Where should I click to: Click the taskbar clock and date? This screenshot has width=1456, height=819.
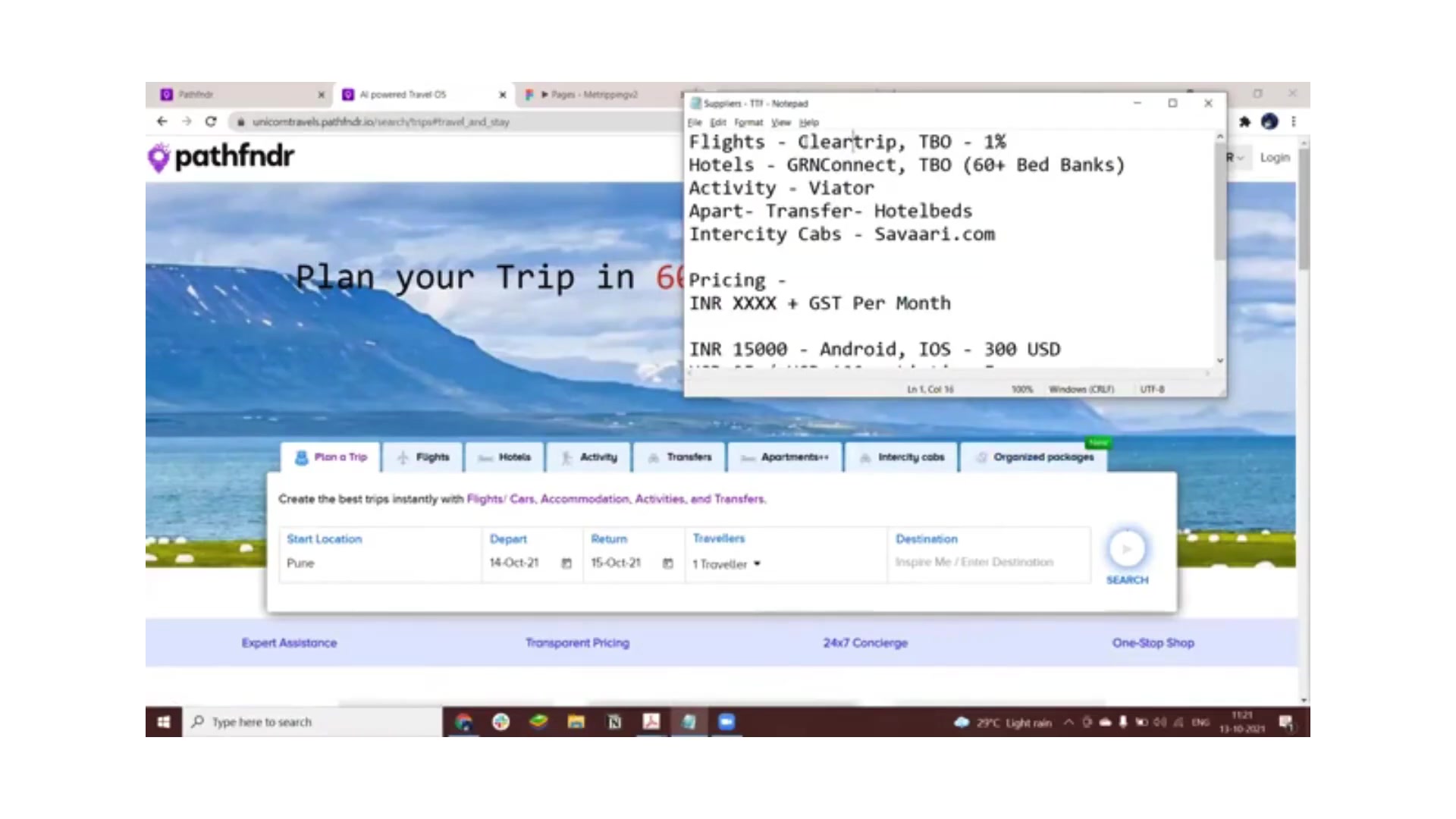point(1242,722)
